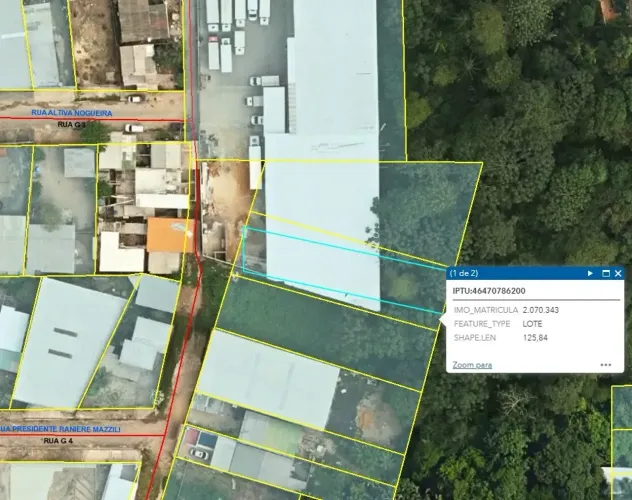Screen dimensions: 632x500
Task: Select IPTU:46470786200 title text
Action: click(x=489, y=291)
